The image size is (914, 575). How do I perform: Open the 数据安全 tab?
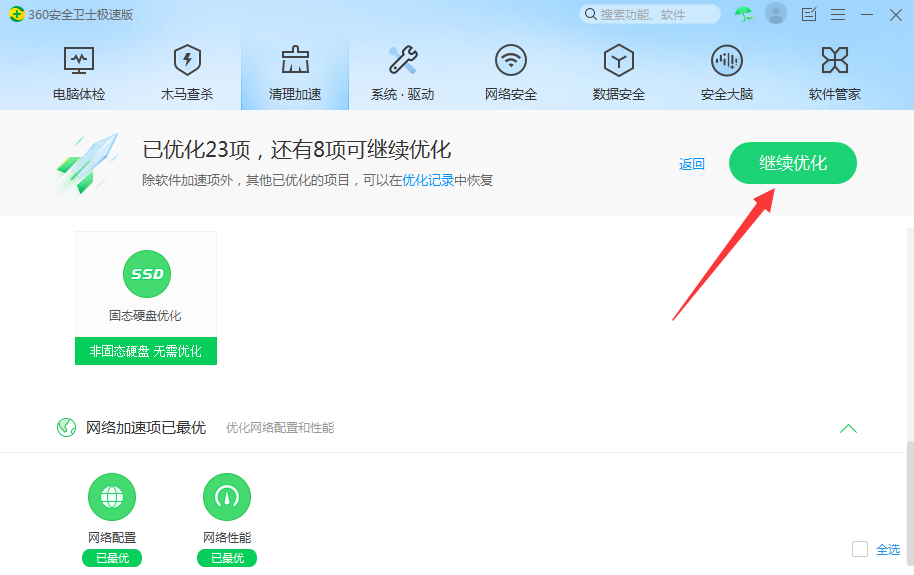click(618, 73)
